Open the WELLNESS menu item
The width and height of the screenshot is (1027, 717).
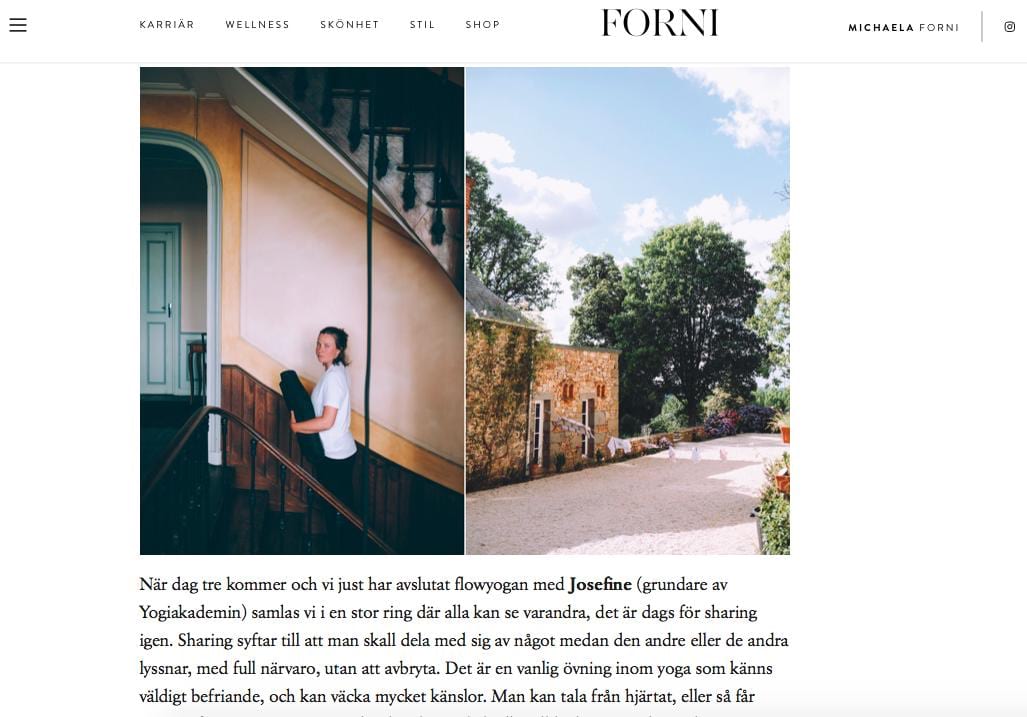pyautogui.click(x=257, y=25)
